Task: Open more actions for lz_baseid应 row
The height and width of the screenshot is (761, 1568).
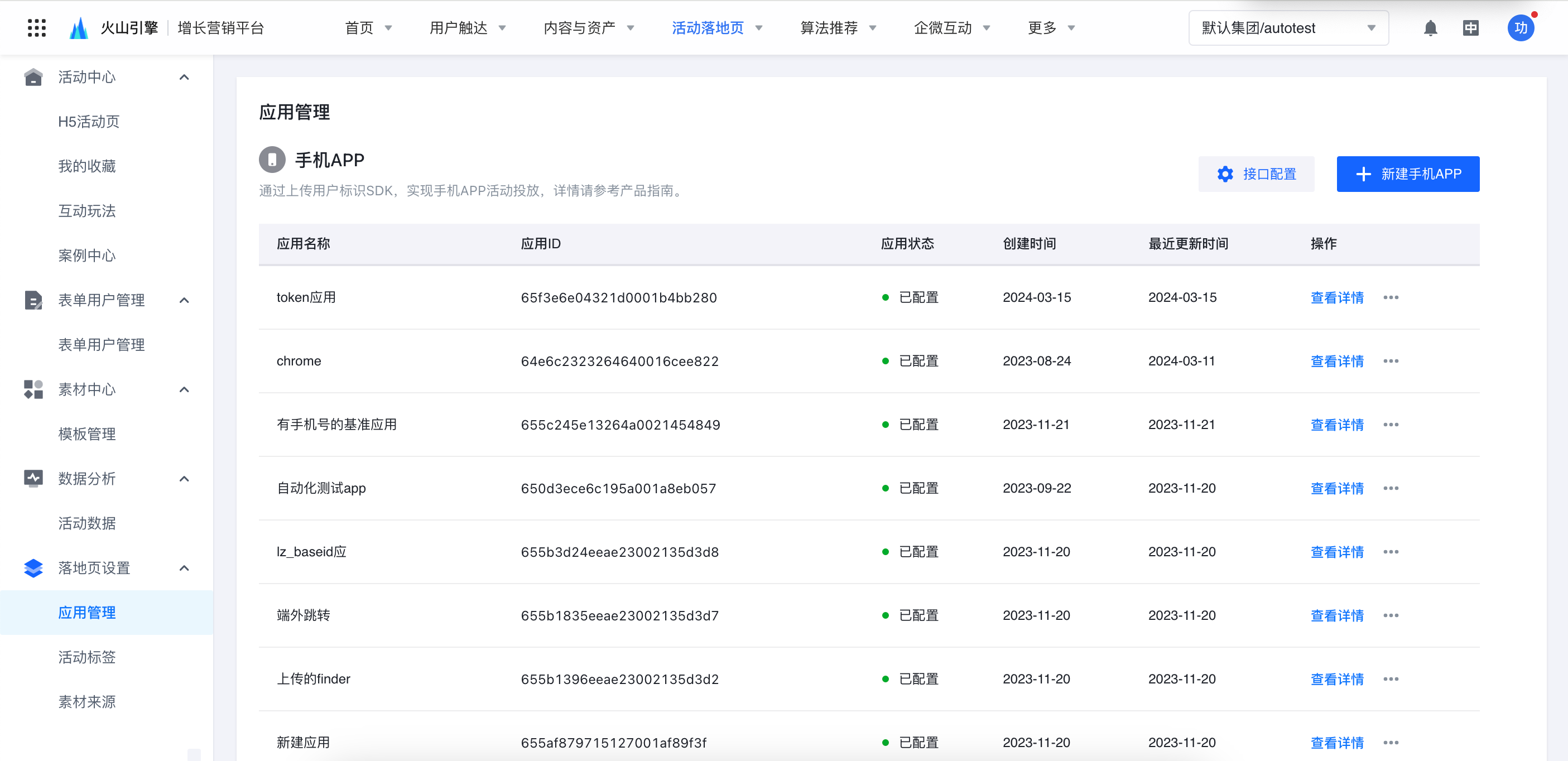Action: pyautogui.click(x=1390, y=552)
